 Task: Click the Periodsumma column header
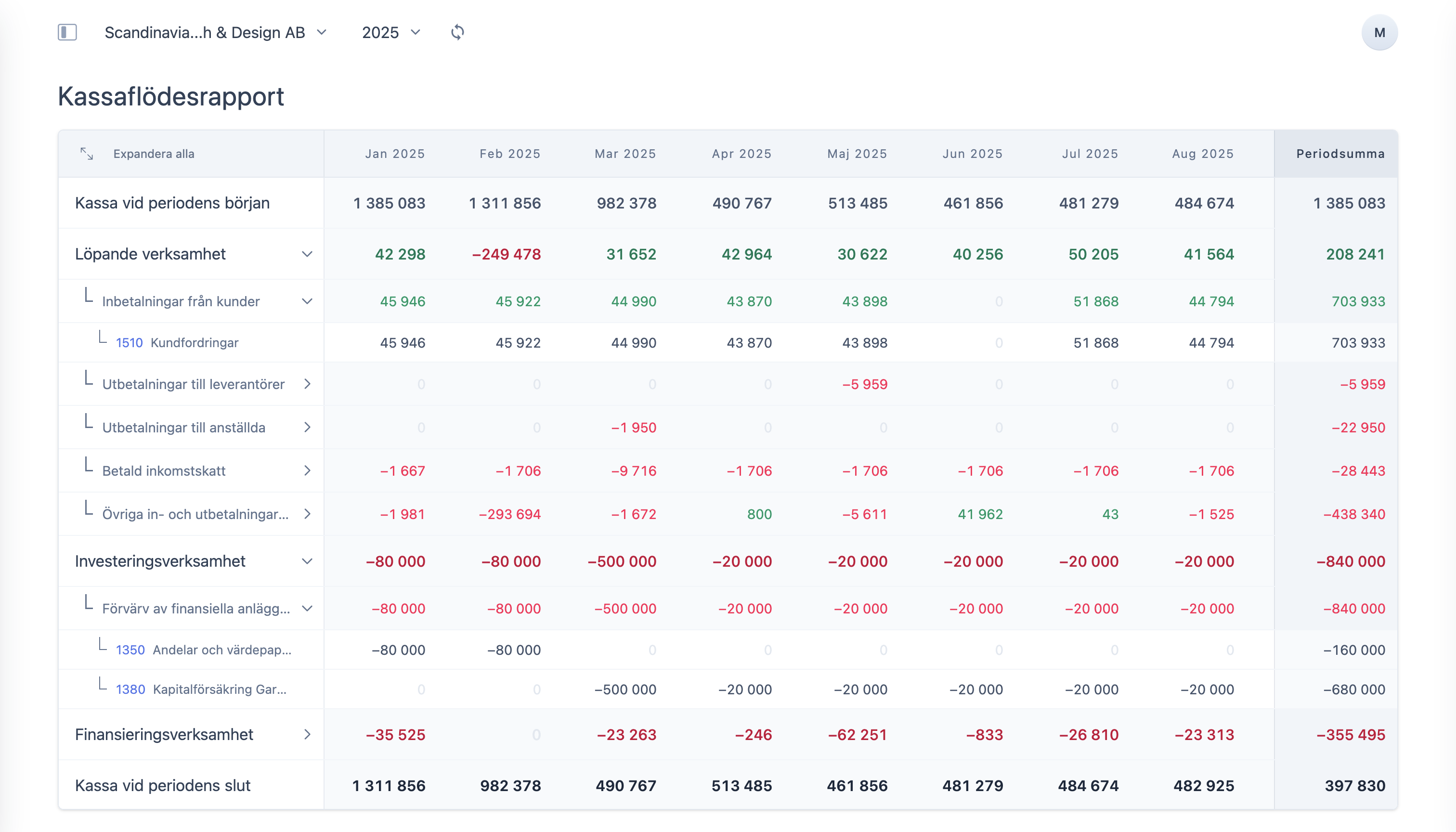click(1340, 154)
